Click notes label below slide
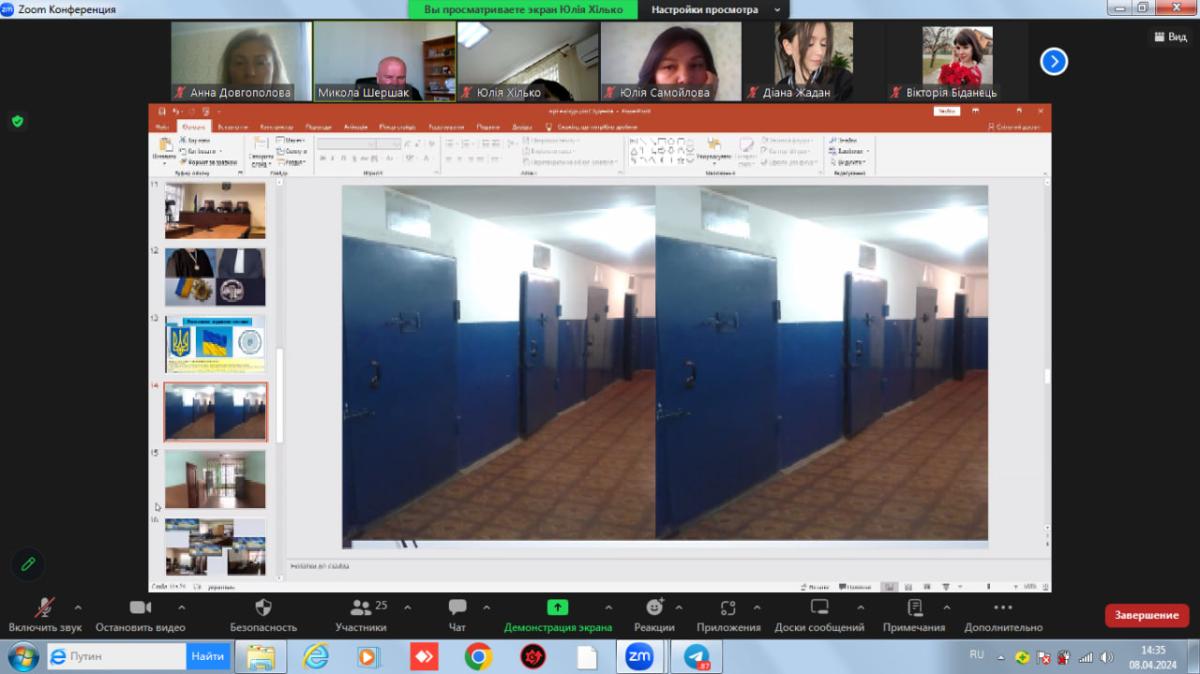The width and height of the screenshot is (1200, 674). [x=319, y=566]
